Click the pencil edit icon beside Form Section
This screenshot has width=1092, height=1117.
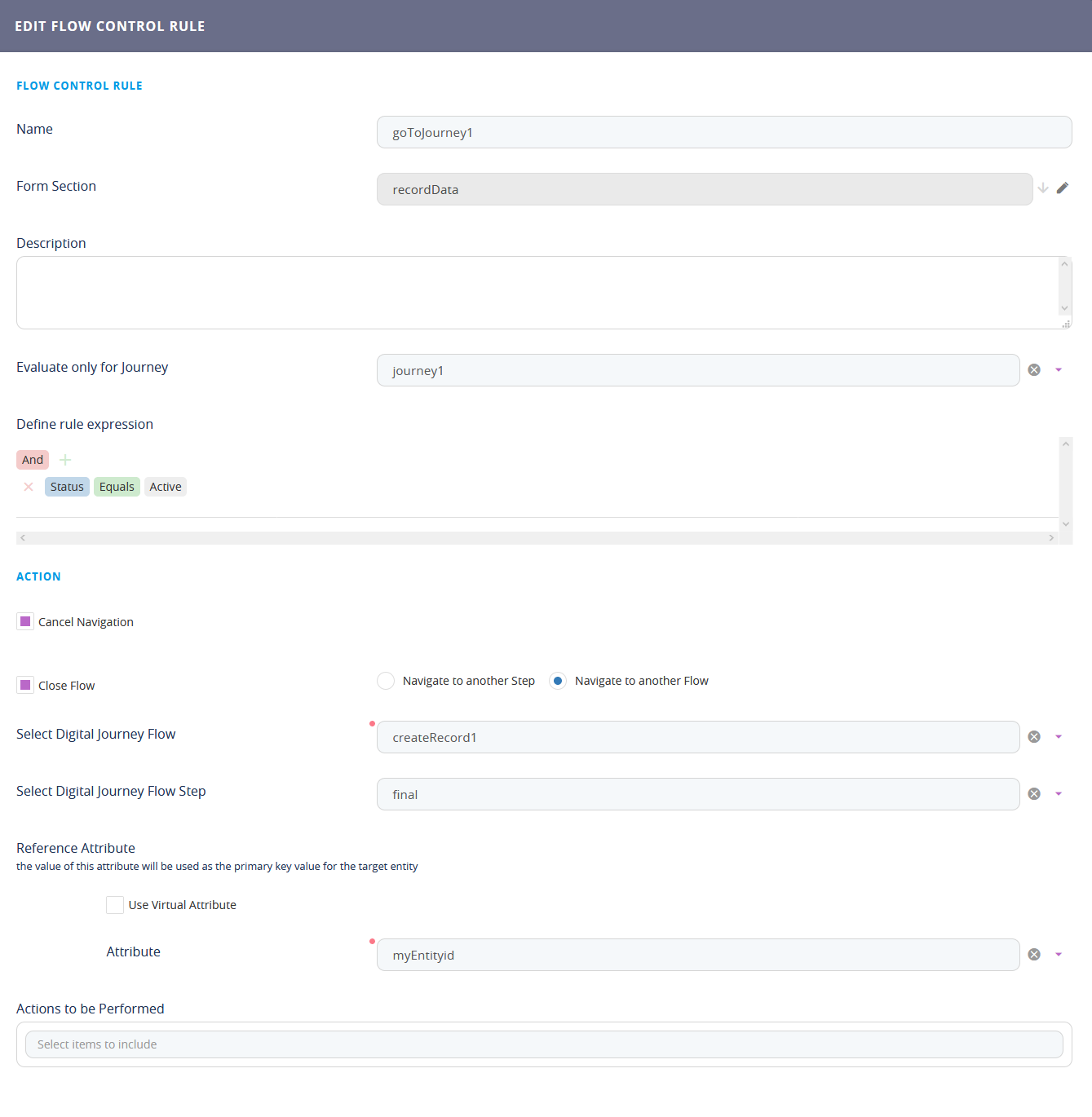(x=1062, y=188)
